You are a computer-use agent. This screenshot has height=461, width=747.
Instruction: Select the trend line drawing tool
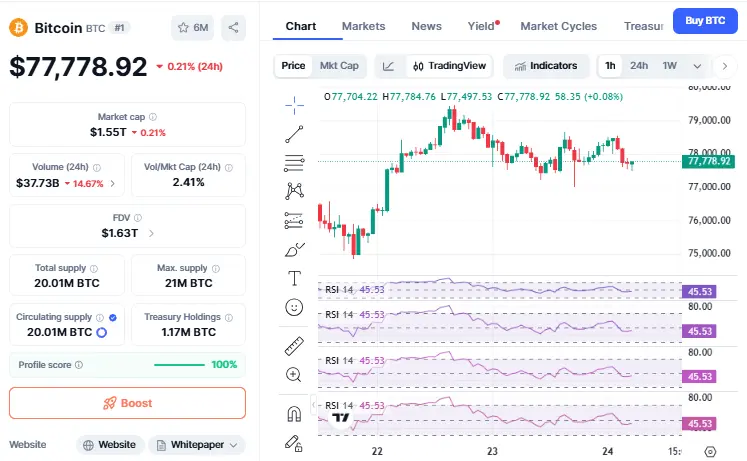[x=294, y=134]
